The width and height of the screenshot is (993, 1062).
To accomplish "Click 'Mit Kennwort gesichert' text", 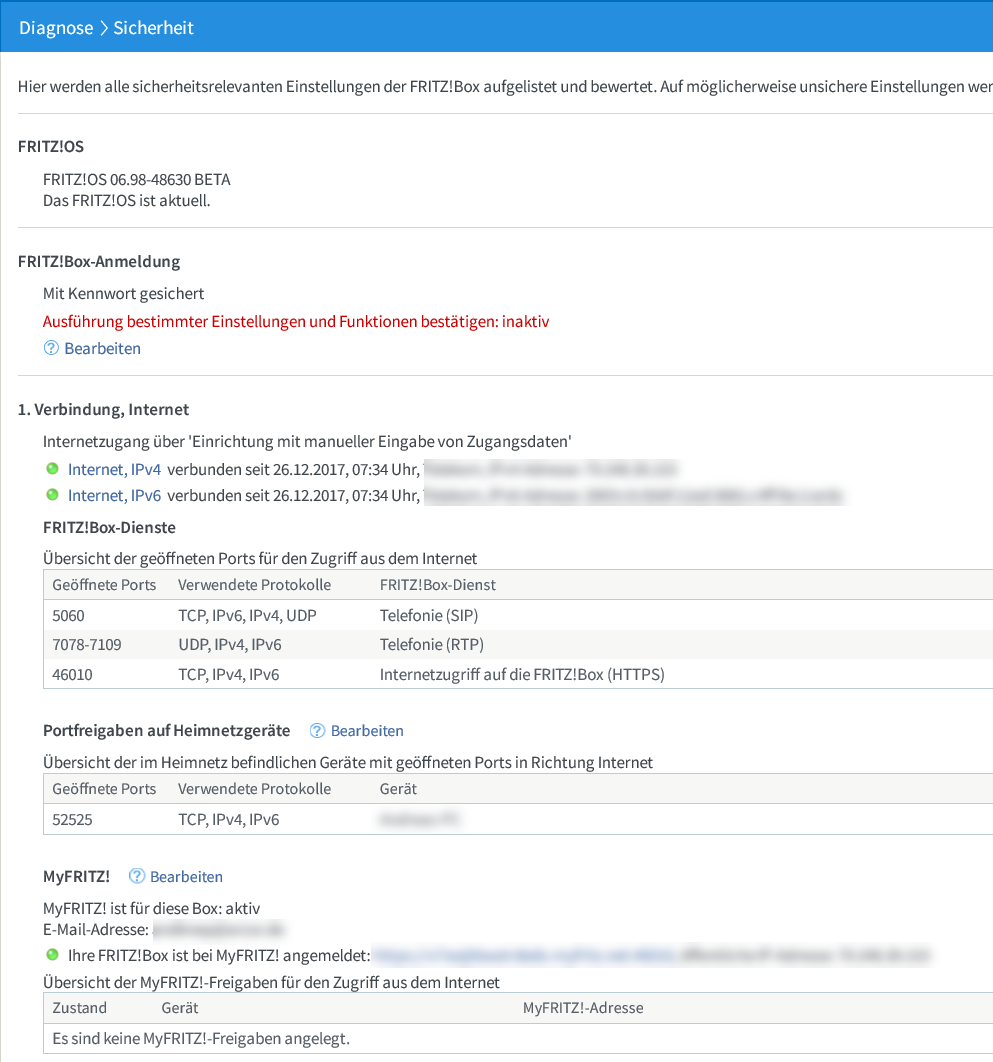I will [123, 293].
